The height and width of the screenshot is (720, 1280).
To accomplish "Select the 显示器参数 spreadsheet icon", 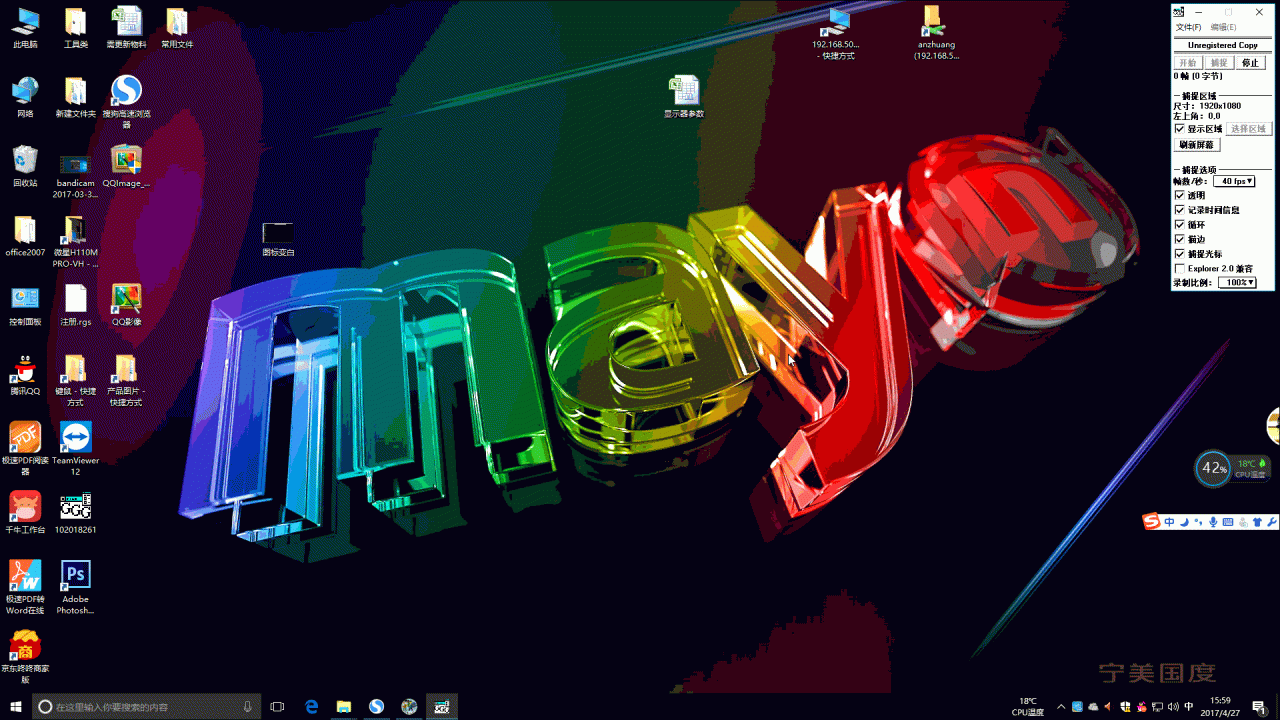I will [x=684, y=97].
